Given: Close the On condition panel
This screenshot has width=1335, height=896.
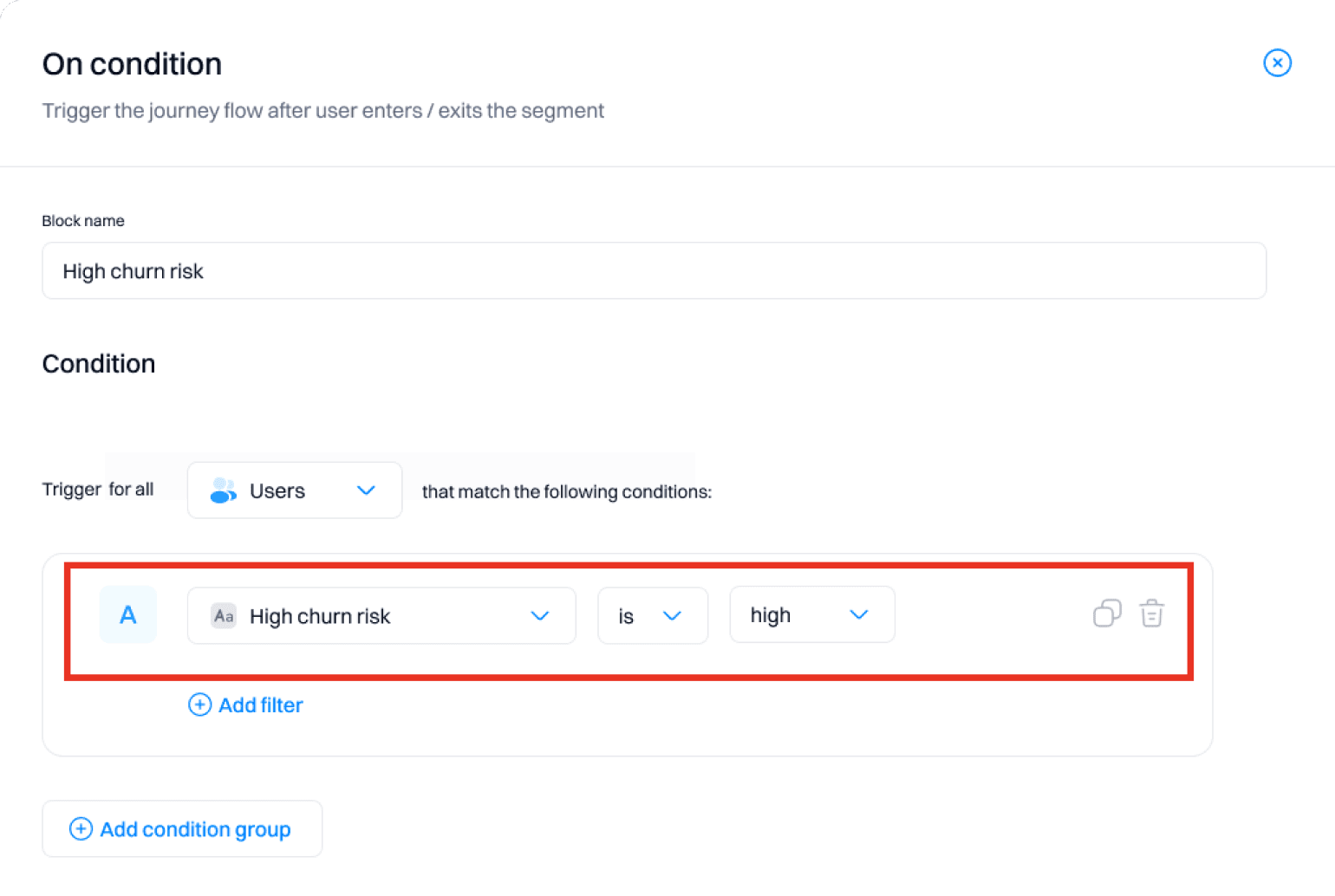Looking at the screenshot, I should coord(1277,63).
